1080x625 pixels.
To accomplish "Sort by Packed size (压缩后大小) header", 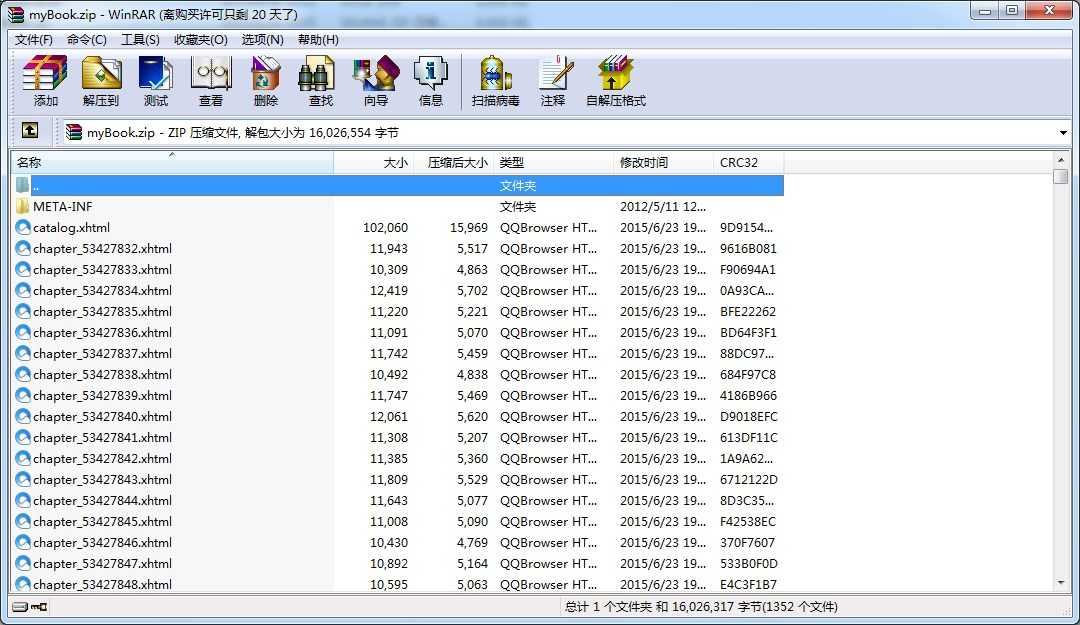I will click(x=453, y=163).
